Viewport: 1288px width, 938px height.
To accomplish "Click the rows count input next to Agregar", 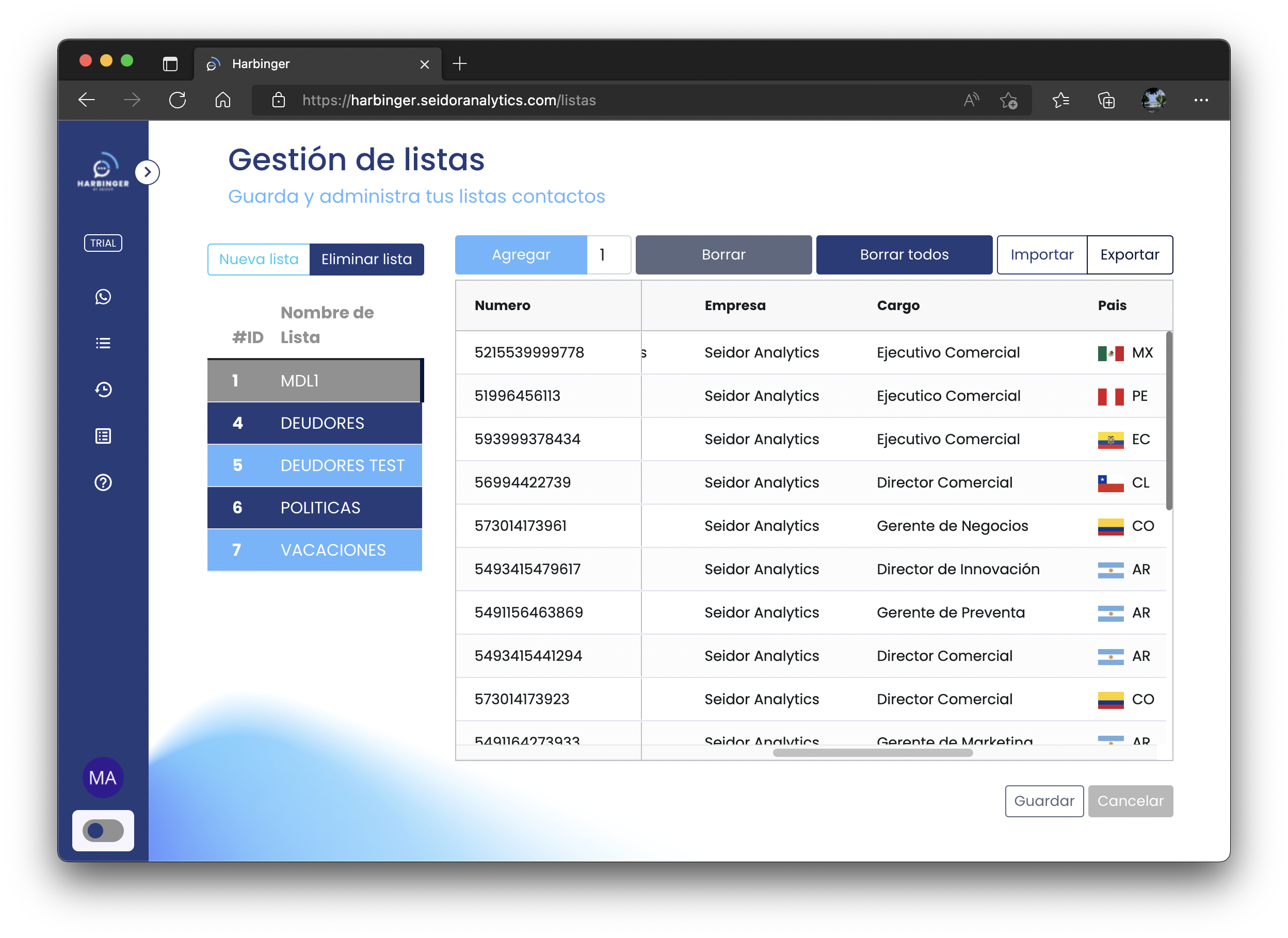I will coord(609,254).
